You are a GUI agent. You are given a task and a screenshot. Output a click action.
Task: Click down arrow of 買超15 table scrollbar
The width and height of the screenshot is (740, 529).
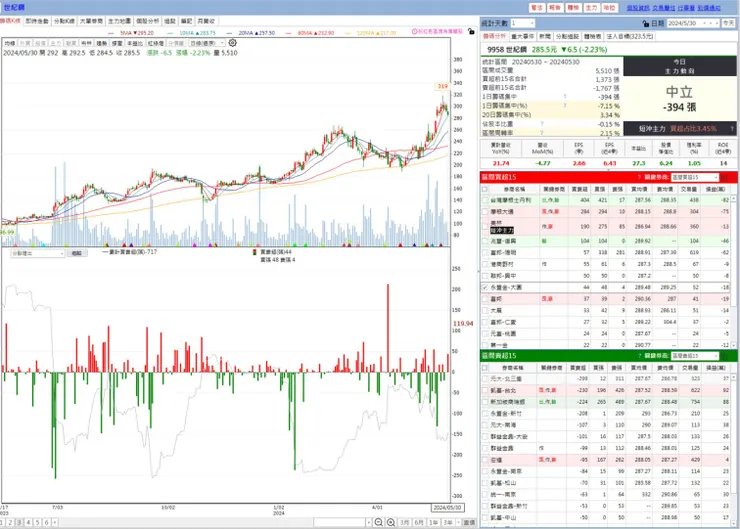coord(734,345)
